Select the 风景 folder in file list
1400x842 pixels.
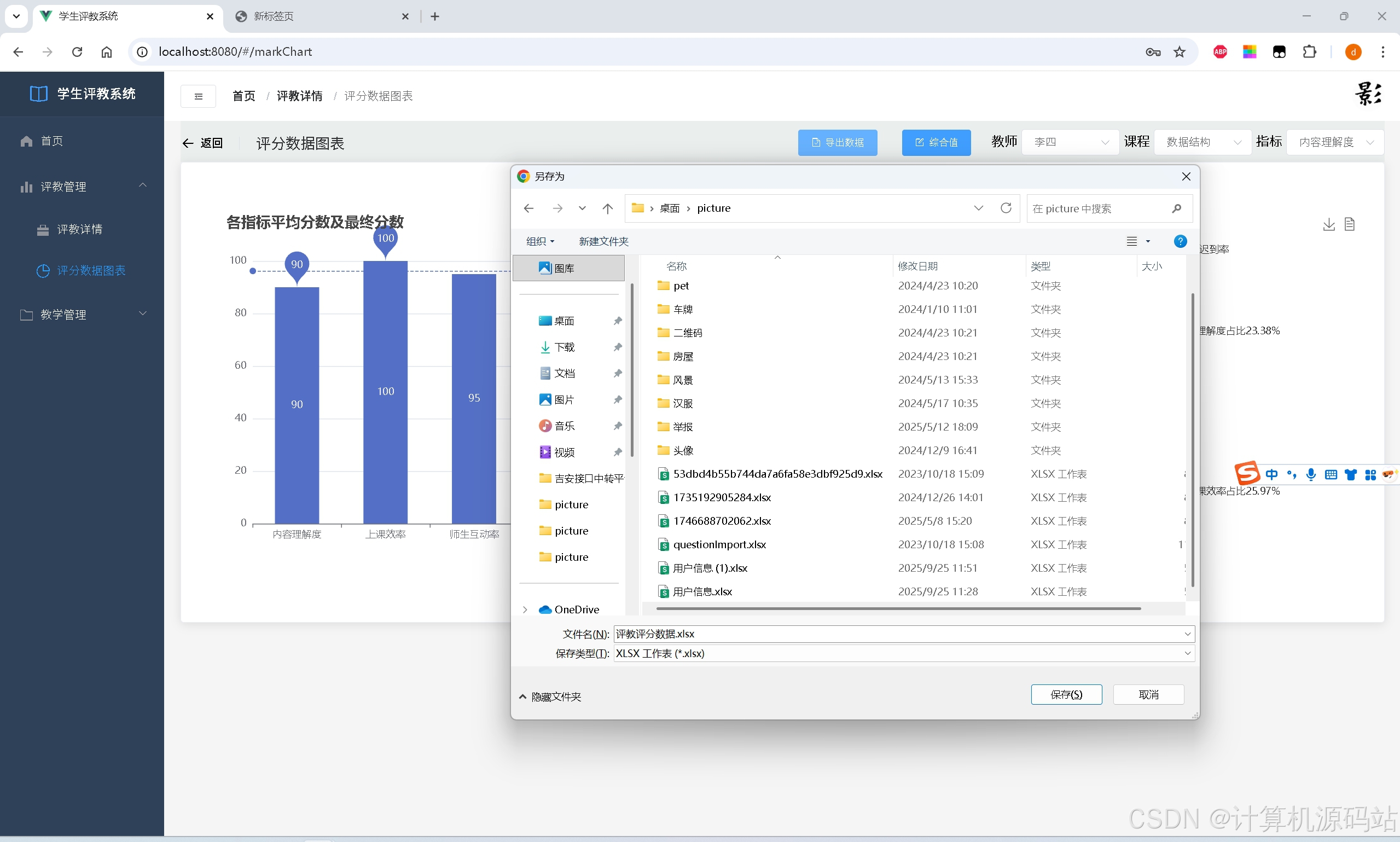[x=683, y=380]
